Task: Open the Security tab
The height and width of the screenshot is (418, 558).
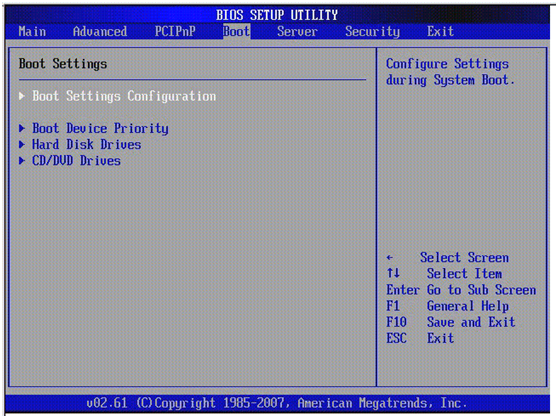Action: pyautogui.click(x=372, y=31)
